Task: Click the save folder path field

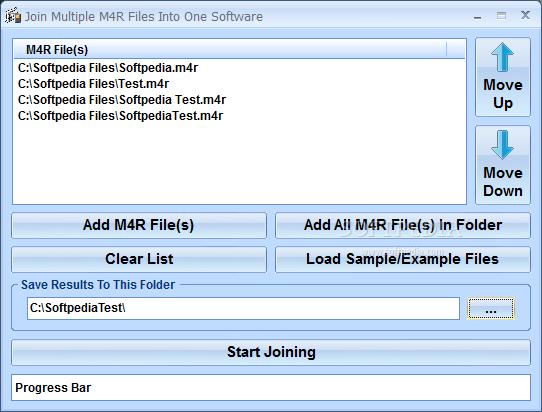Action: click(243, 308)
